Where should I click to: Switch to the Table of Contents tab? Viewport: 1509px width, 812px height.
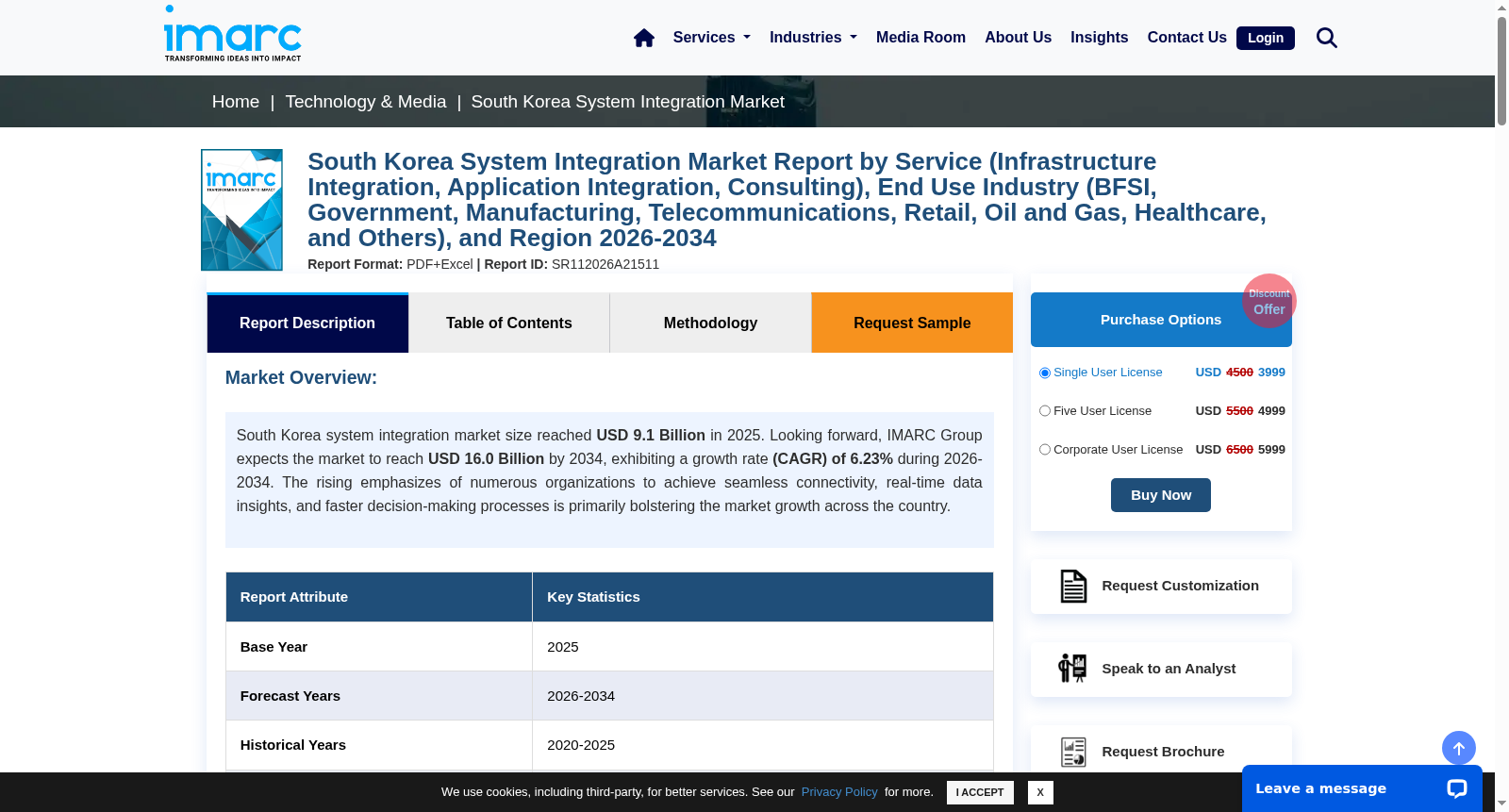click(509, 323)
